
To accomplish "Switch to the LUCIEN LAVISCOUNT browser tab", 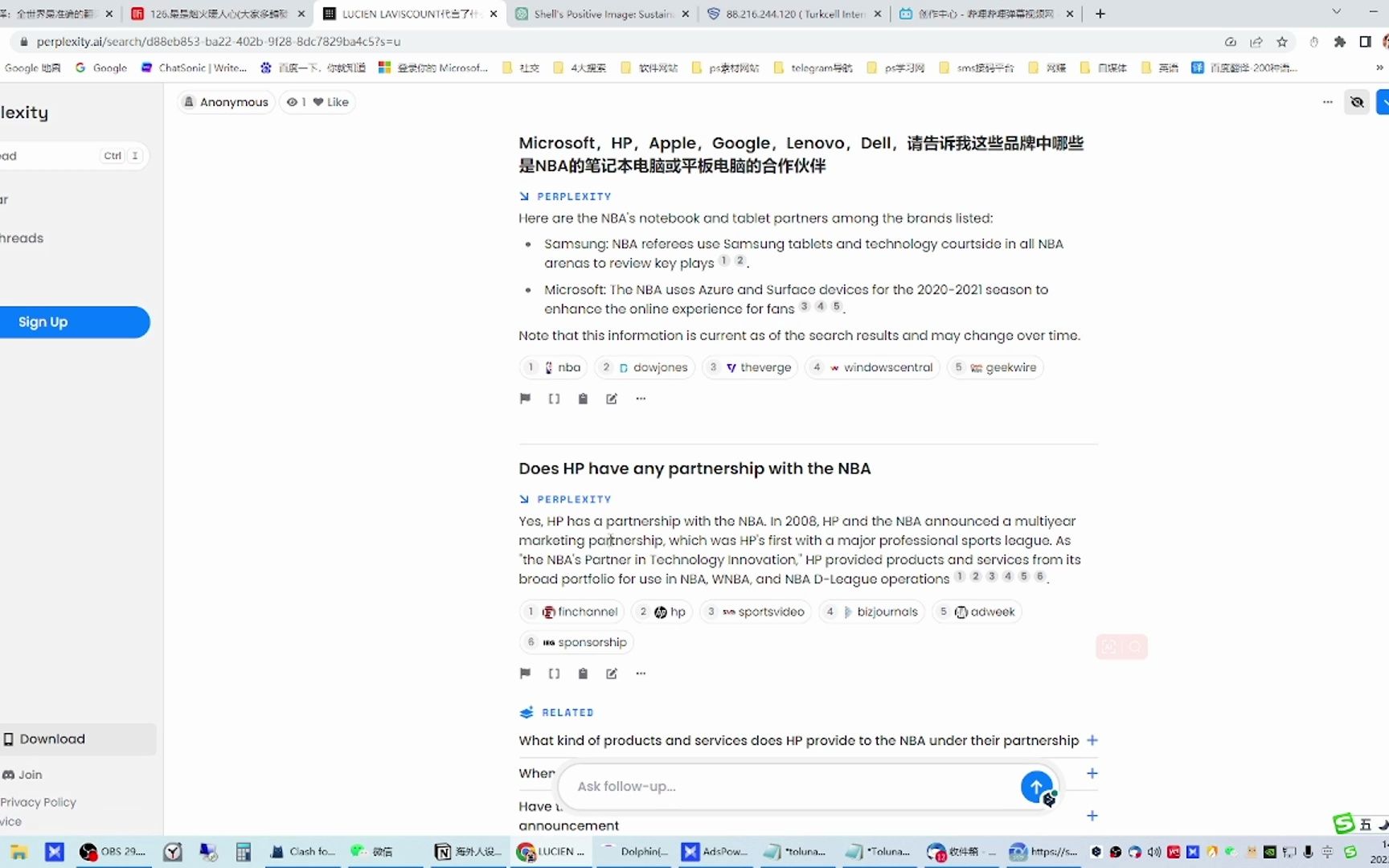I will click(x=410, y=14).
